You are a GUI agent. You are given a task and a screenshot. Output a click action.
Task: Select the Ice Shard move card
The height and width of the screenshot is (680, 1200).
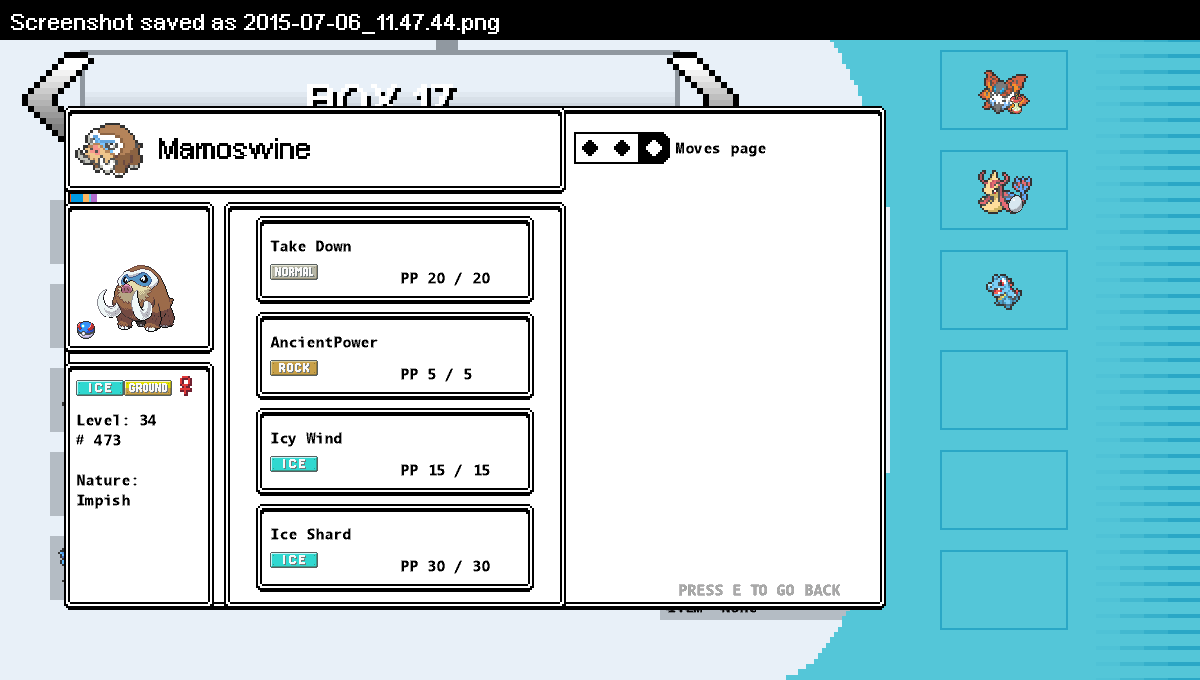click(x=395, y=548)
